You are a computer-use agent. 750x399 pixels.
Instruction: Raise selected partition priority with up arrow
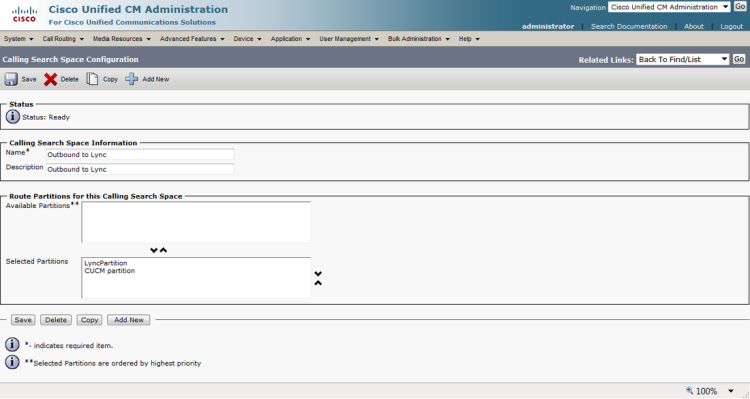[x=318, y=283]
